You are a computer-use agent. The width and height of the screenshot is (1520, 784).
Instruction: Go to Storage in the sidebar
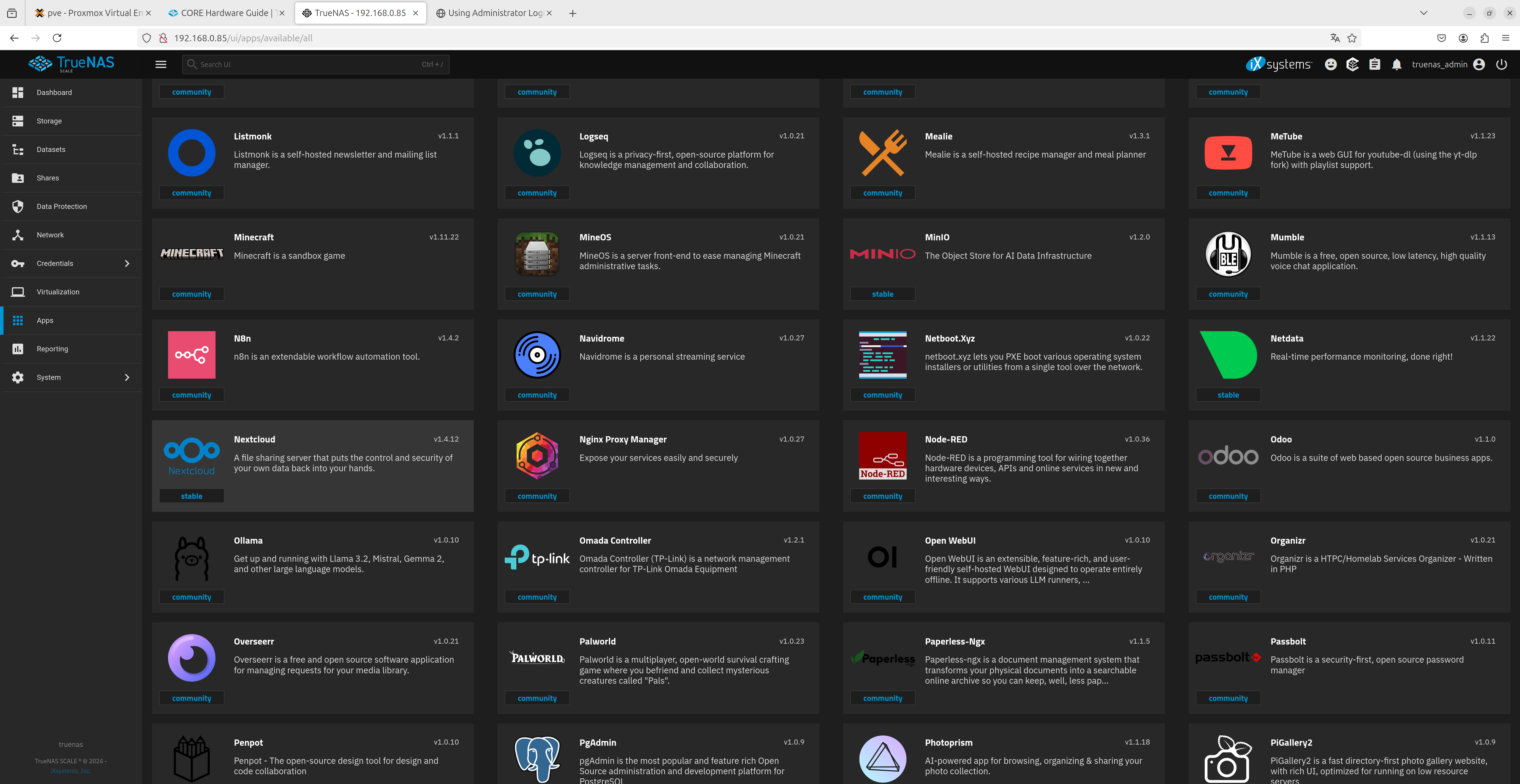pos(49,121)
